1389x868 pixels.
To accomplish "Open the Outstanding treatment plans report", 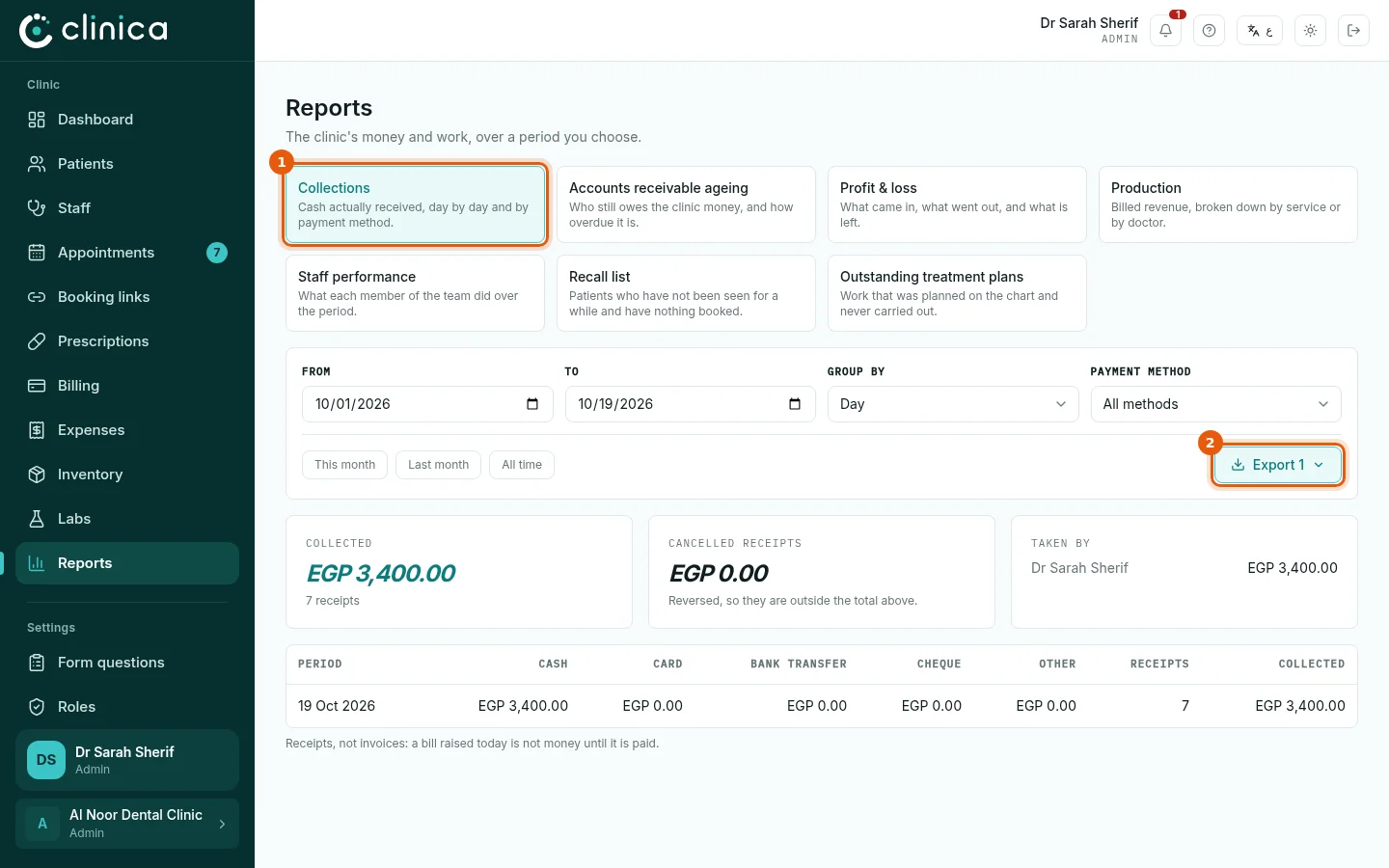I will (957, 293).
